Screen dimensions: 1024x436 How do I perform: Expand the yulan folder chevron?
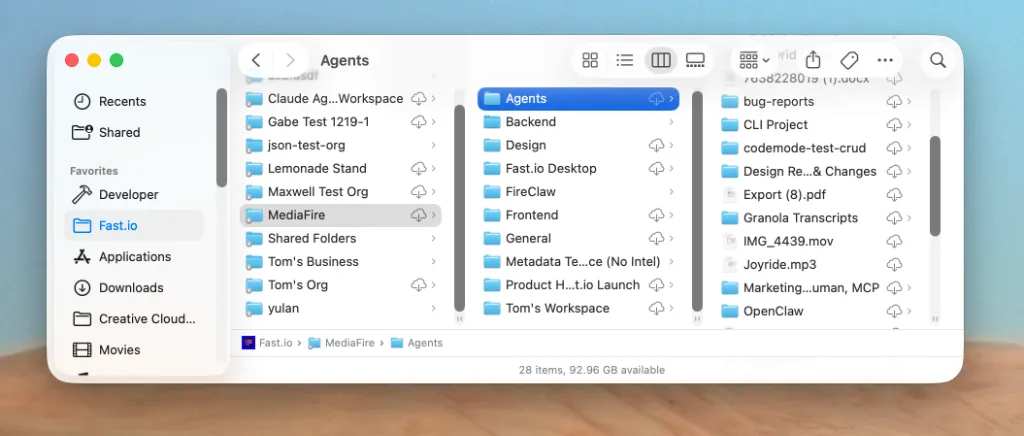[434, 308]
